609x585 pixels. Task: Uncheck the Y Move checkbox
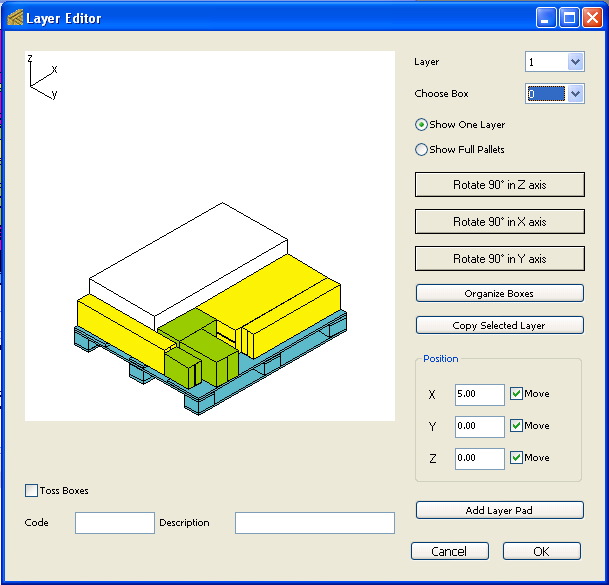[516, 425]
